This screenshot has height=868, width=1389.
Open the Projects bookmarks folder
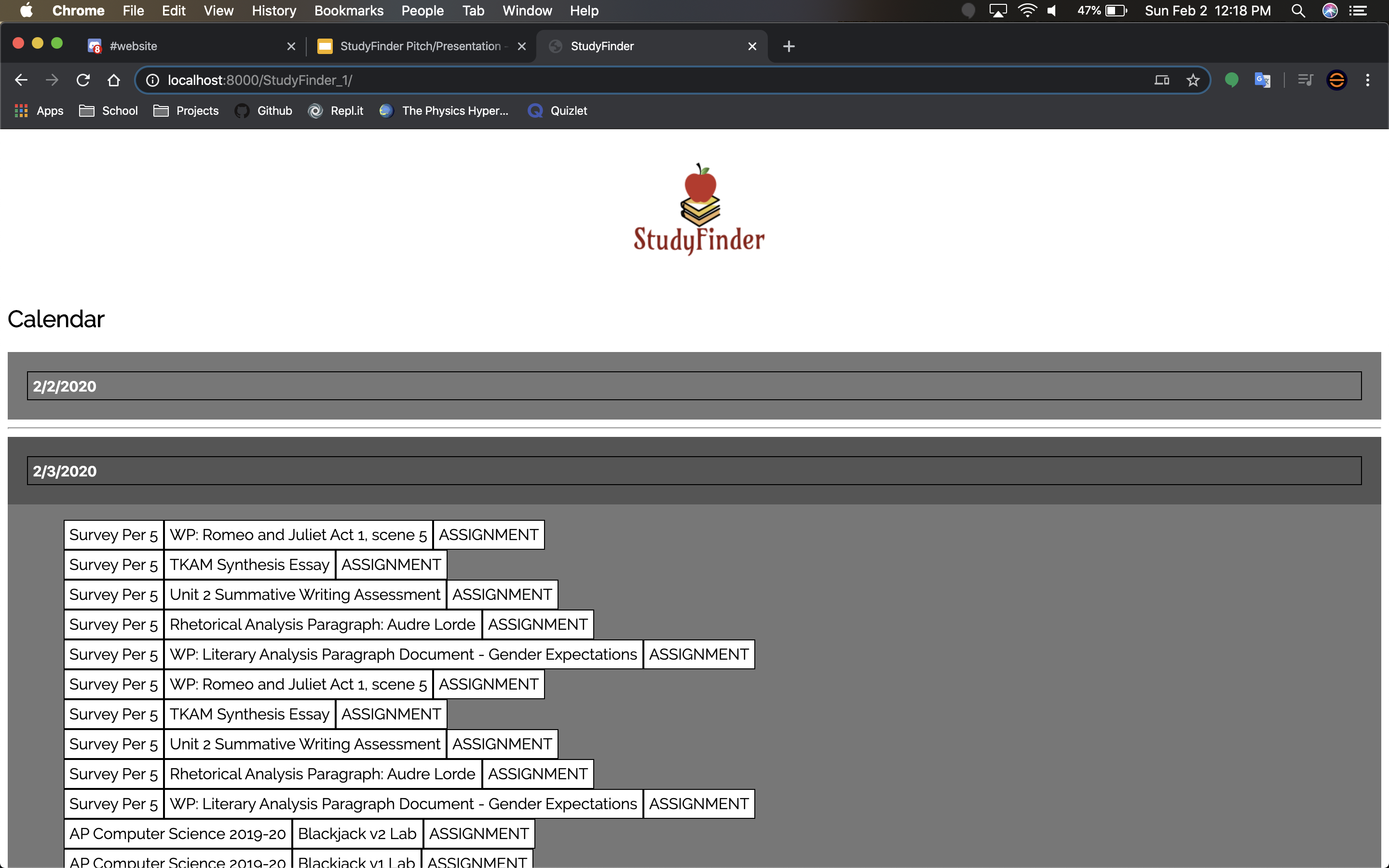pos(187,111)
